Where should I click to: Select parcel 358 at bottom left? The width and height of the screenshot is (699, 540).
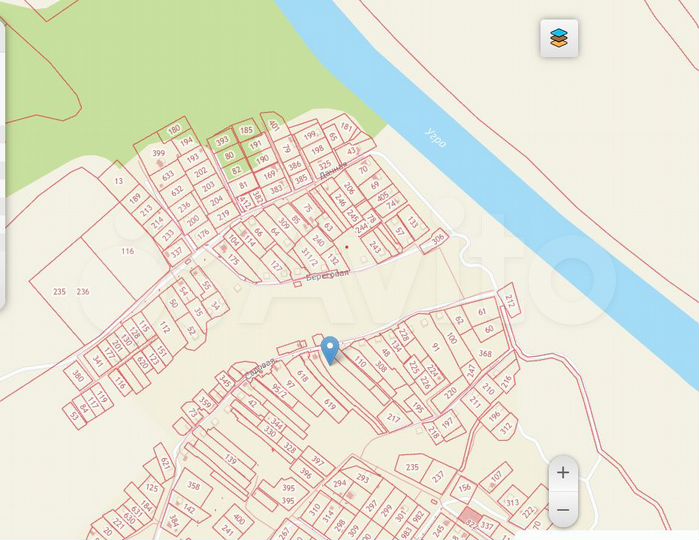tap(193, 485)
